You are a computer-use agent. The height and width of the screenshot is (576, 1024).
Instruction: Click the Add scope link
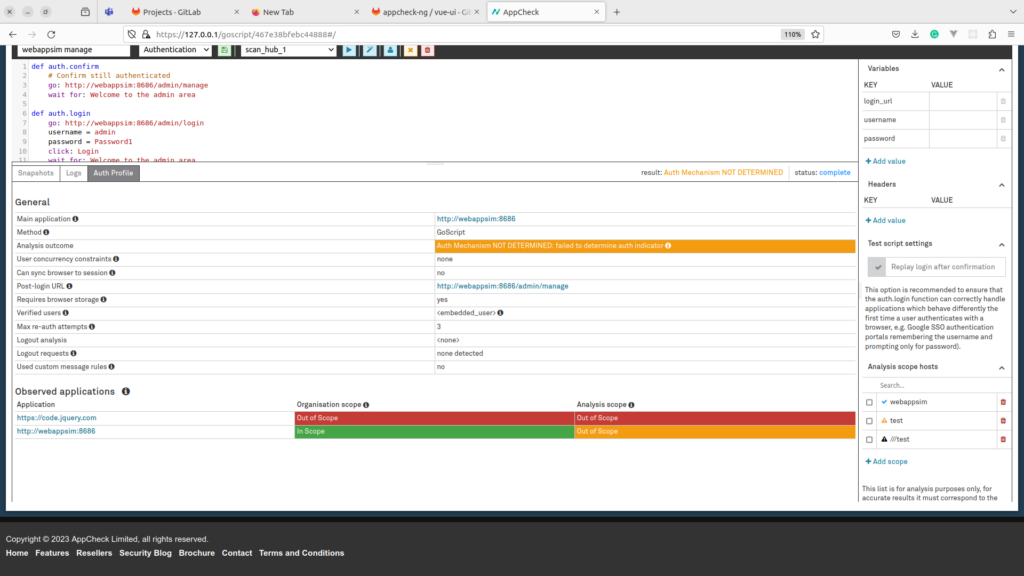[886, 461]
